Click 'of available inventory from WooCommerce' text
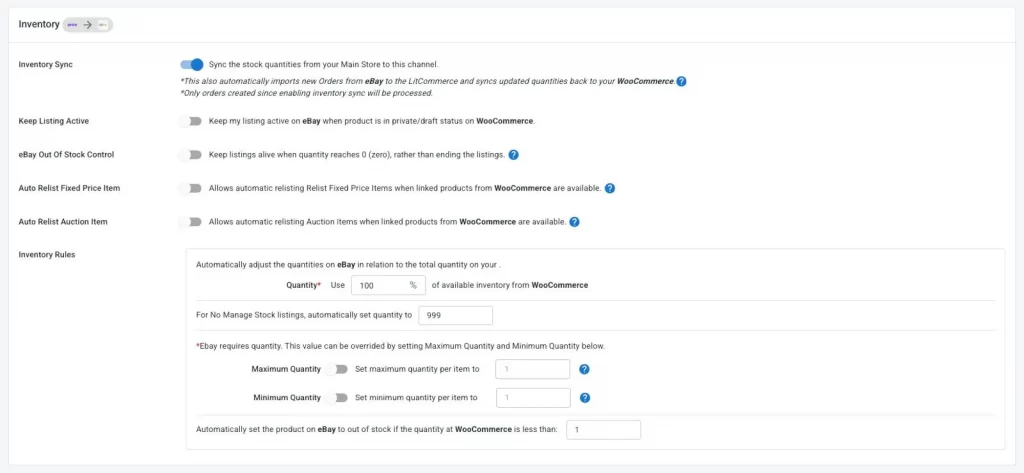 click(510, 285)
